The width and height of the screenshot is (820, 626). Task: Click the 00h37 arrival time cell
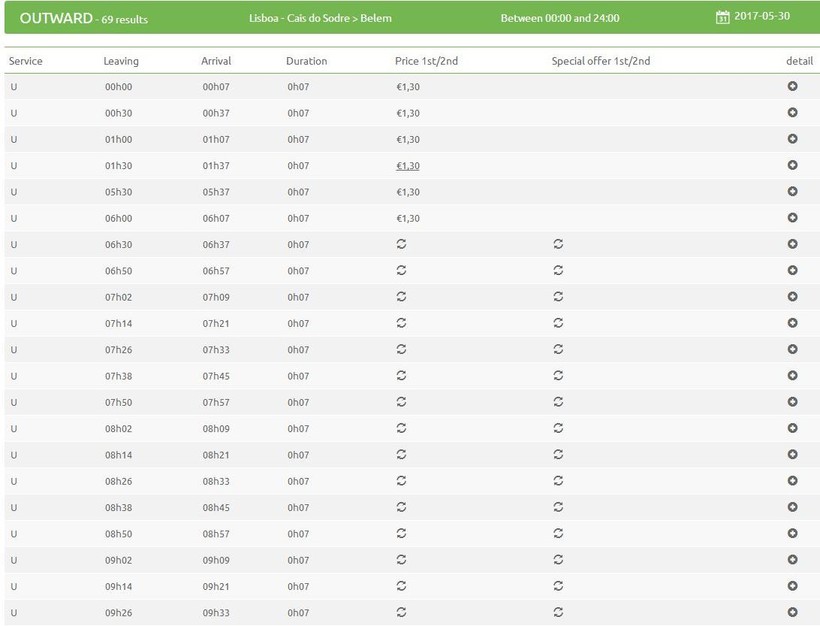coord(216,113)
